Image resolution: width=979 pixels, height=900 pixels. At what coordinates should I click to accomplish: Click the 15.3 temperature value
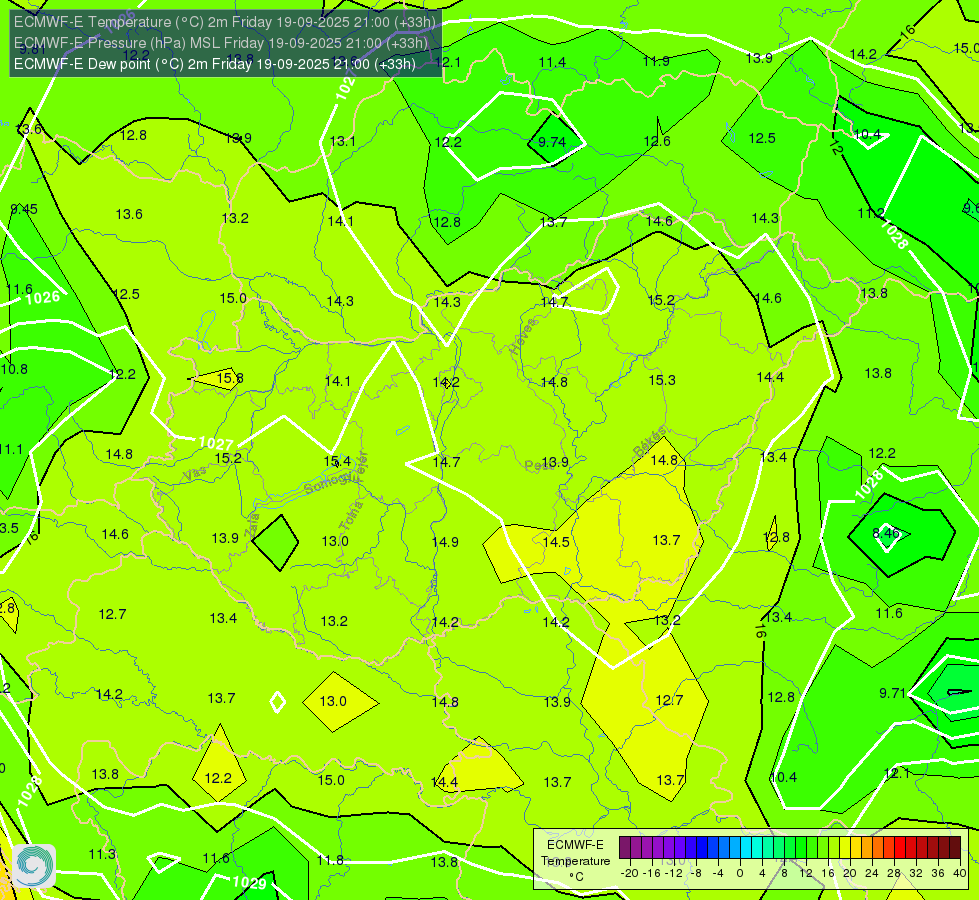[662, 380]
